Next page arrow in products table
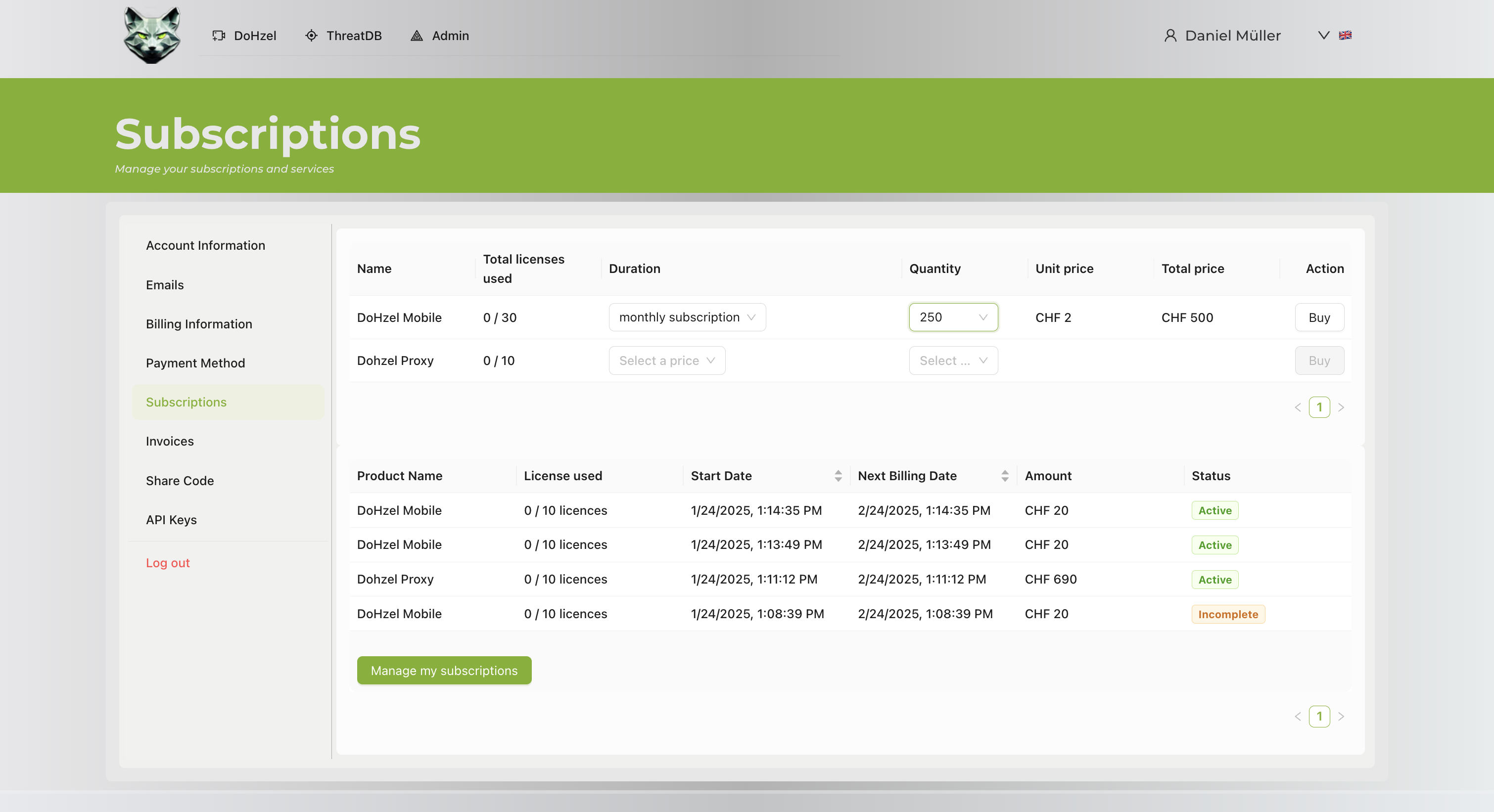The height and width of the screenshot is (812, 1494). 1341,407
